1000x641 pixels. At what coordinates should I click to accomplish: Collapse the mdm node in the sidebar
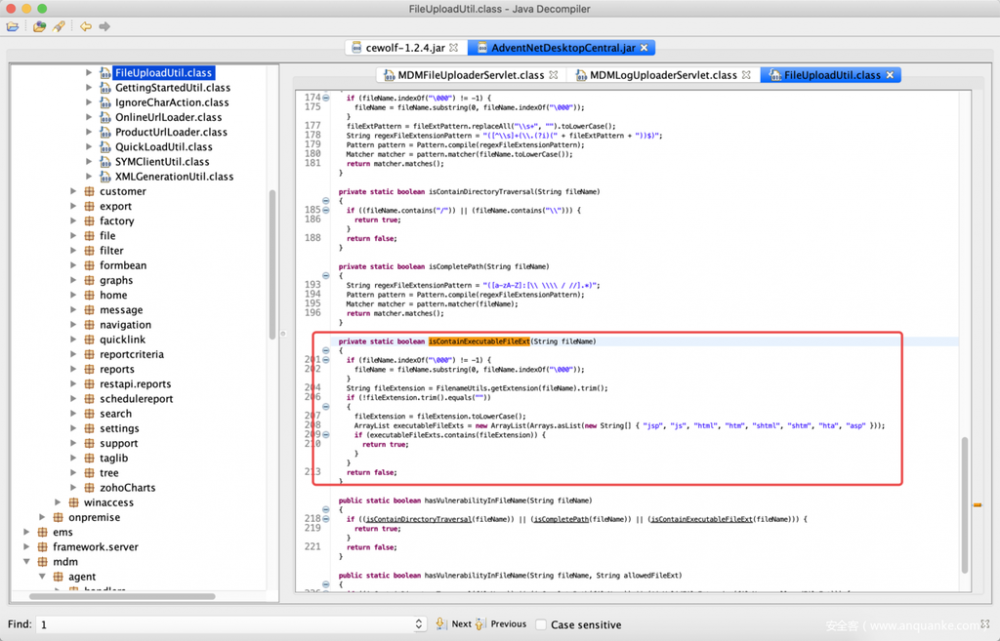29,561
